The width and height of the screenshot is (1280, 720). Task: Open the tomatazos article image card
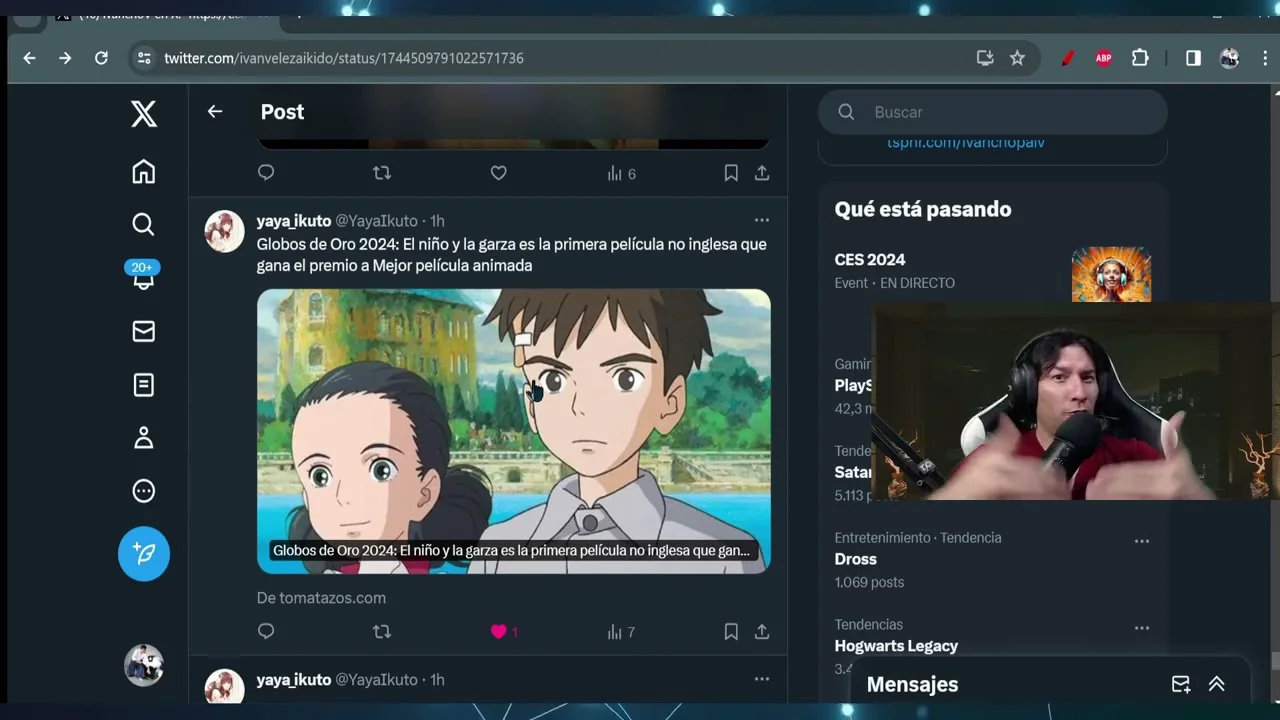coord(514,431)
